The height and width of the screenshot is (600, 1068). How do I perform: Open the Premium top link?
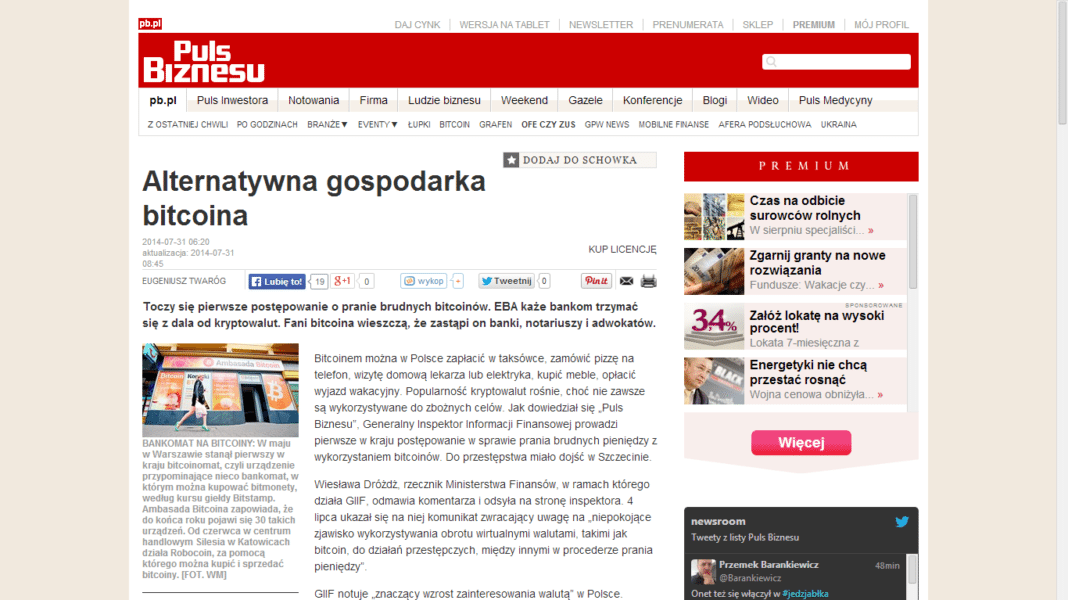click(x=813, y=25)
